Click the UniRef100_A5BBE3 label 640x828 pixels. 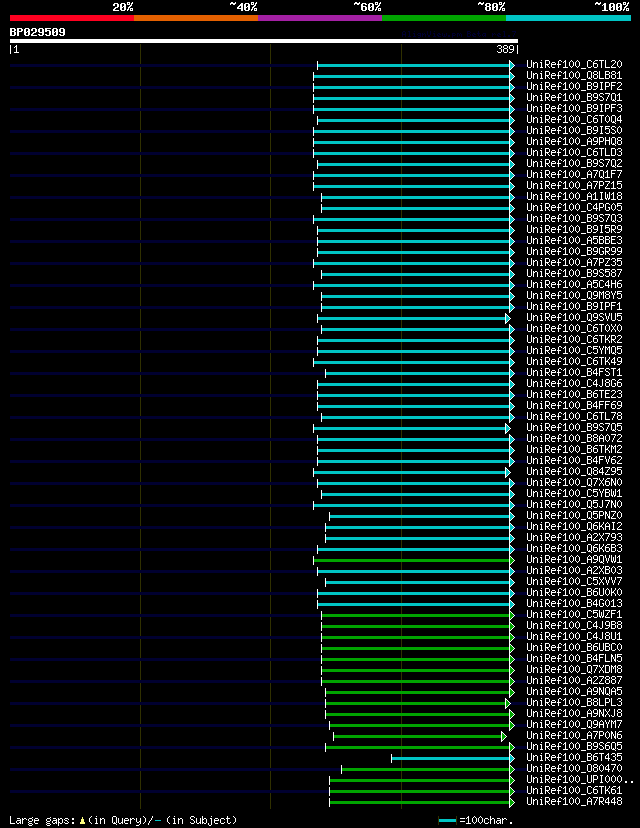574,240
